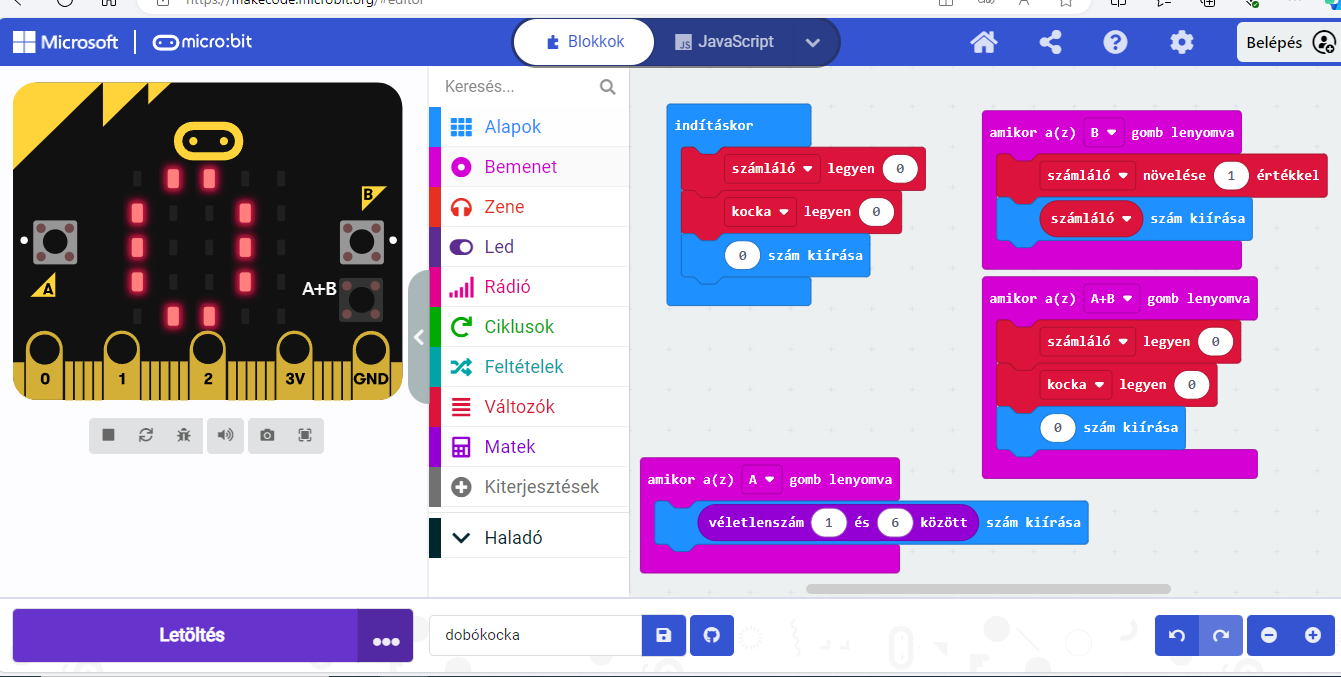Take a simulator screenshot with the camera icon
The width and height of the screenshot is (1341, 677).
267,435
